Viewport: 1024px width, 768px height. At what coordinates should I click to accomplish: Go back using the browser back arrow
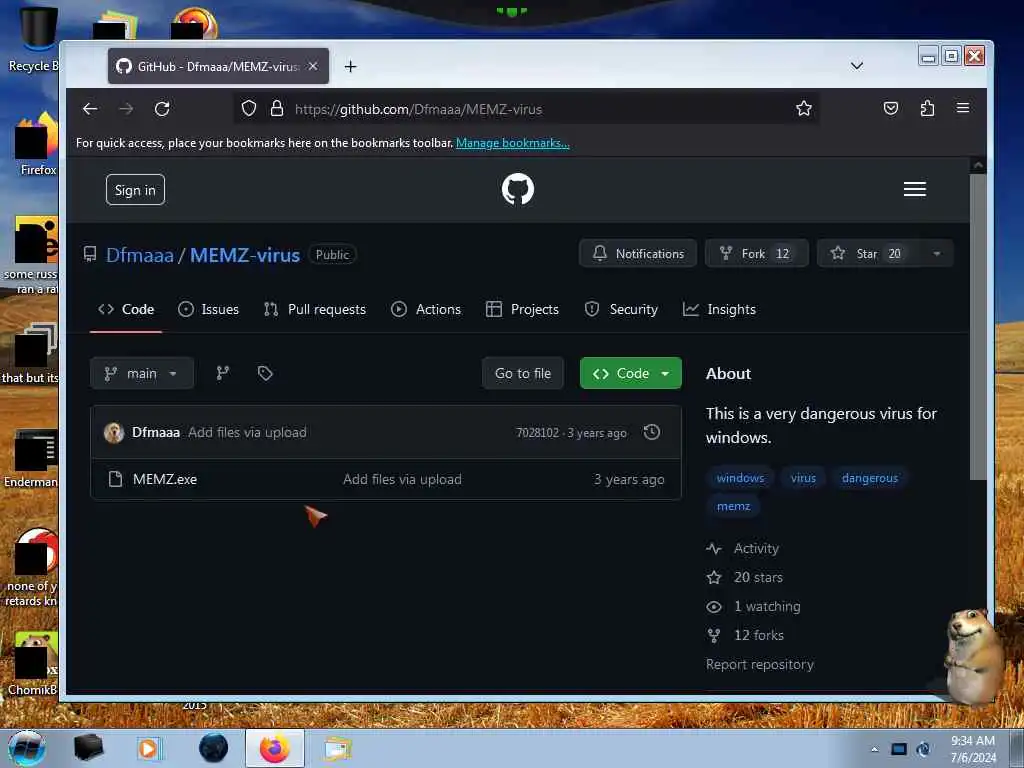[90, 108]
